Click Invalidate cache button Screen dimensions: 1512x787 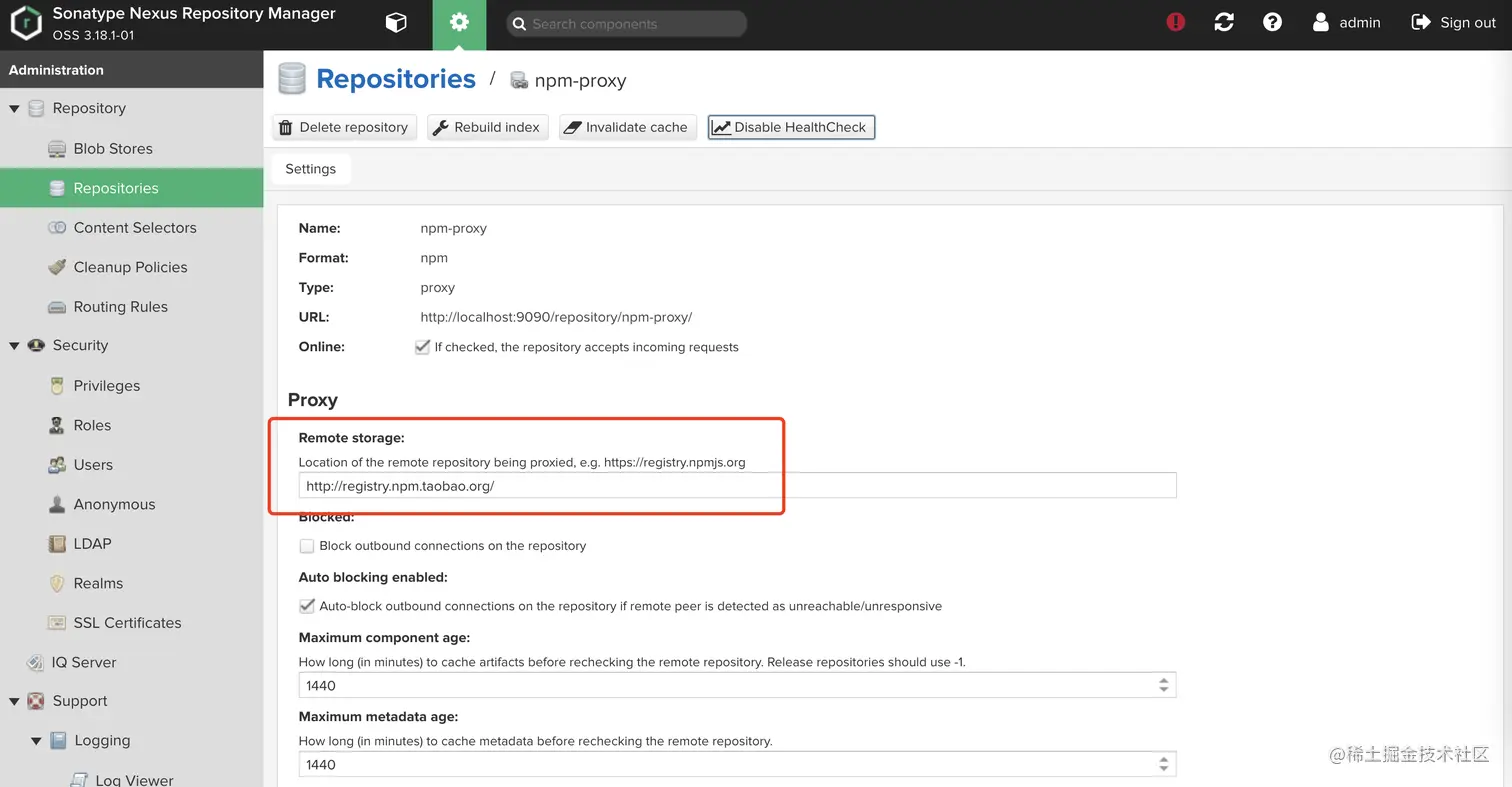627,127
